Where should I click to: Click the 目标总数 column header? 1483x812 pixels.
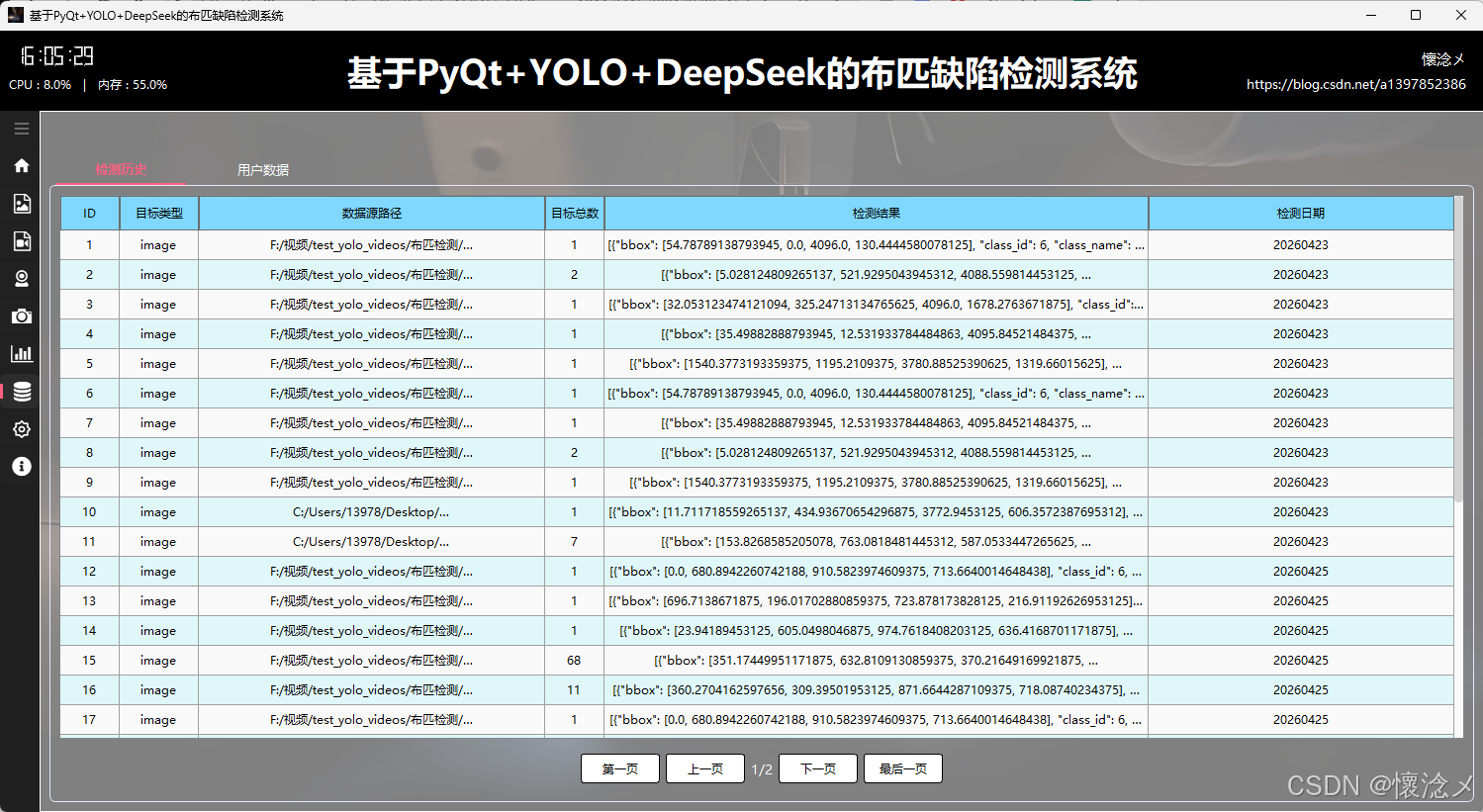pyautogui.click(x=575, y=214)
